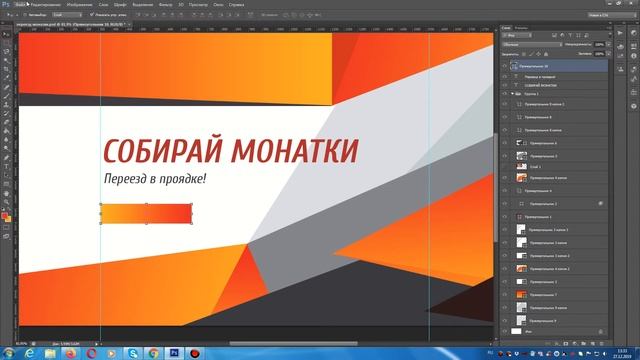
Task: Open the Справка menu
Action: tap(236, 4)
